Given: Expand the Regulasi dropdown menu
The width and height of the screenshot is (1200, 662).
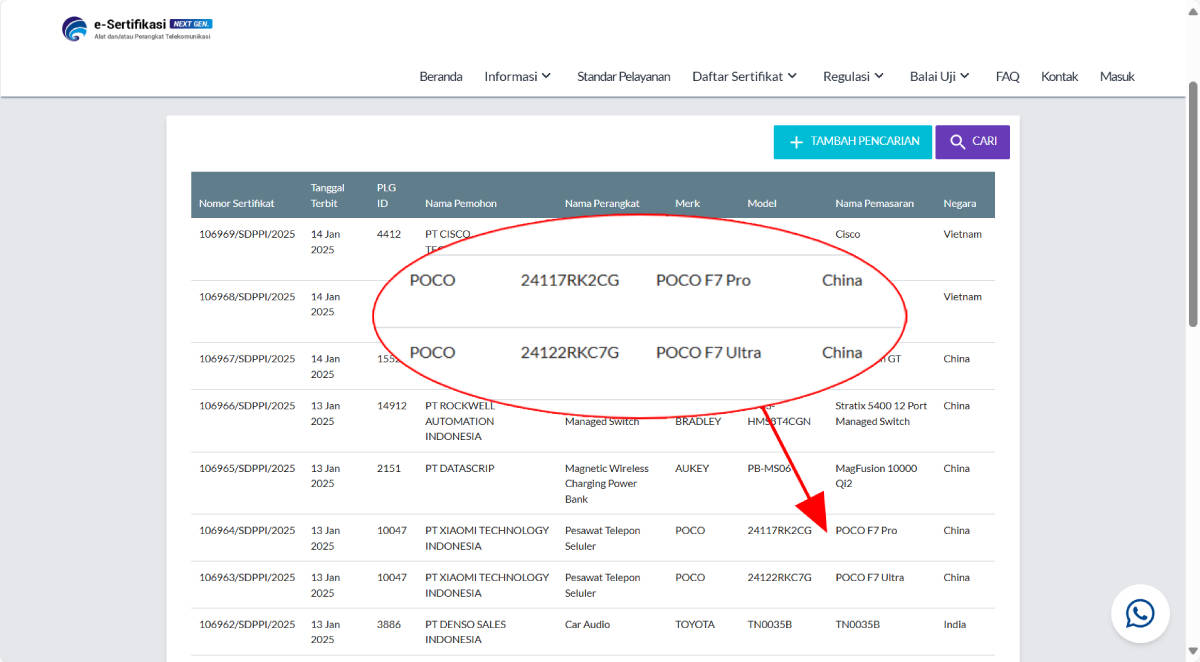Looking at the screenshot, I should click(x=854, y=76).
